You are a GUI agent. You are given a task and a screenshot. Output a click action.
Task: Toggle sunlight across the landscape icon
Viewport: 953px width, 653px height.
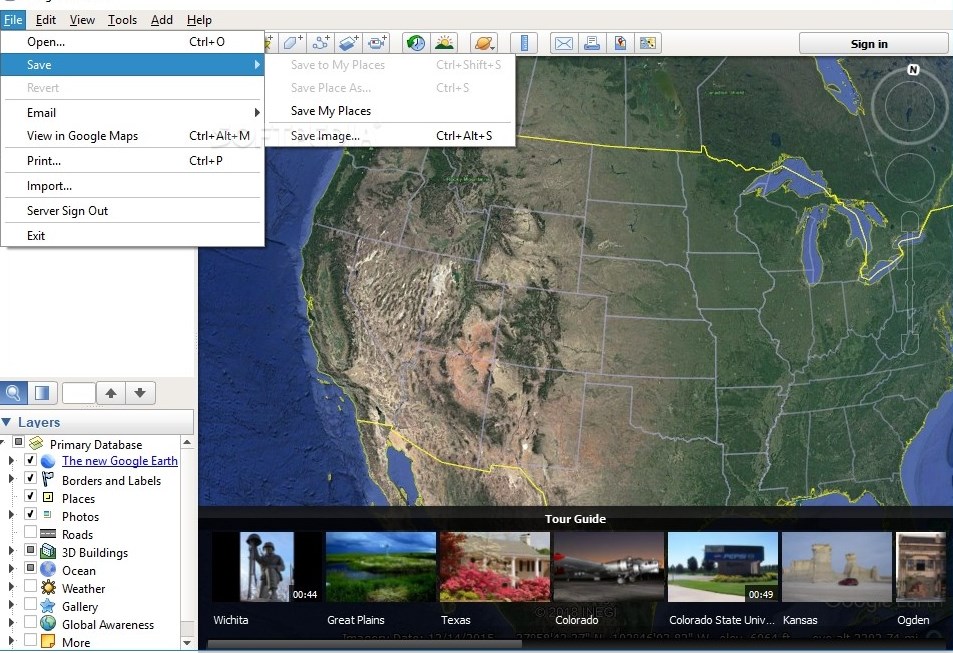point(444,43)
